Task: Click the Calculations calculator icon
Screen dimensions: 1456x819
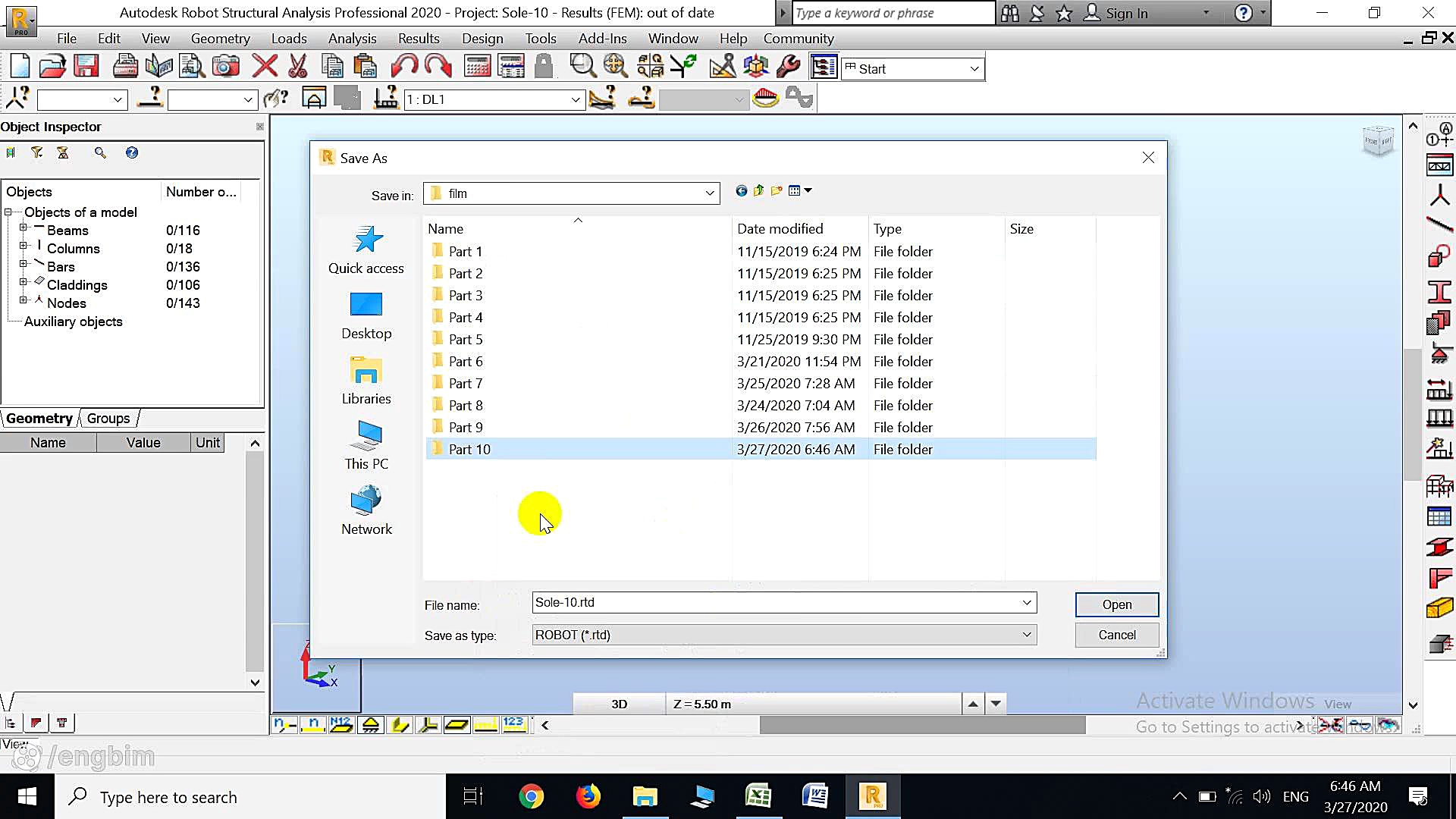Action: pyautogui.click(x=477, y=67)
